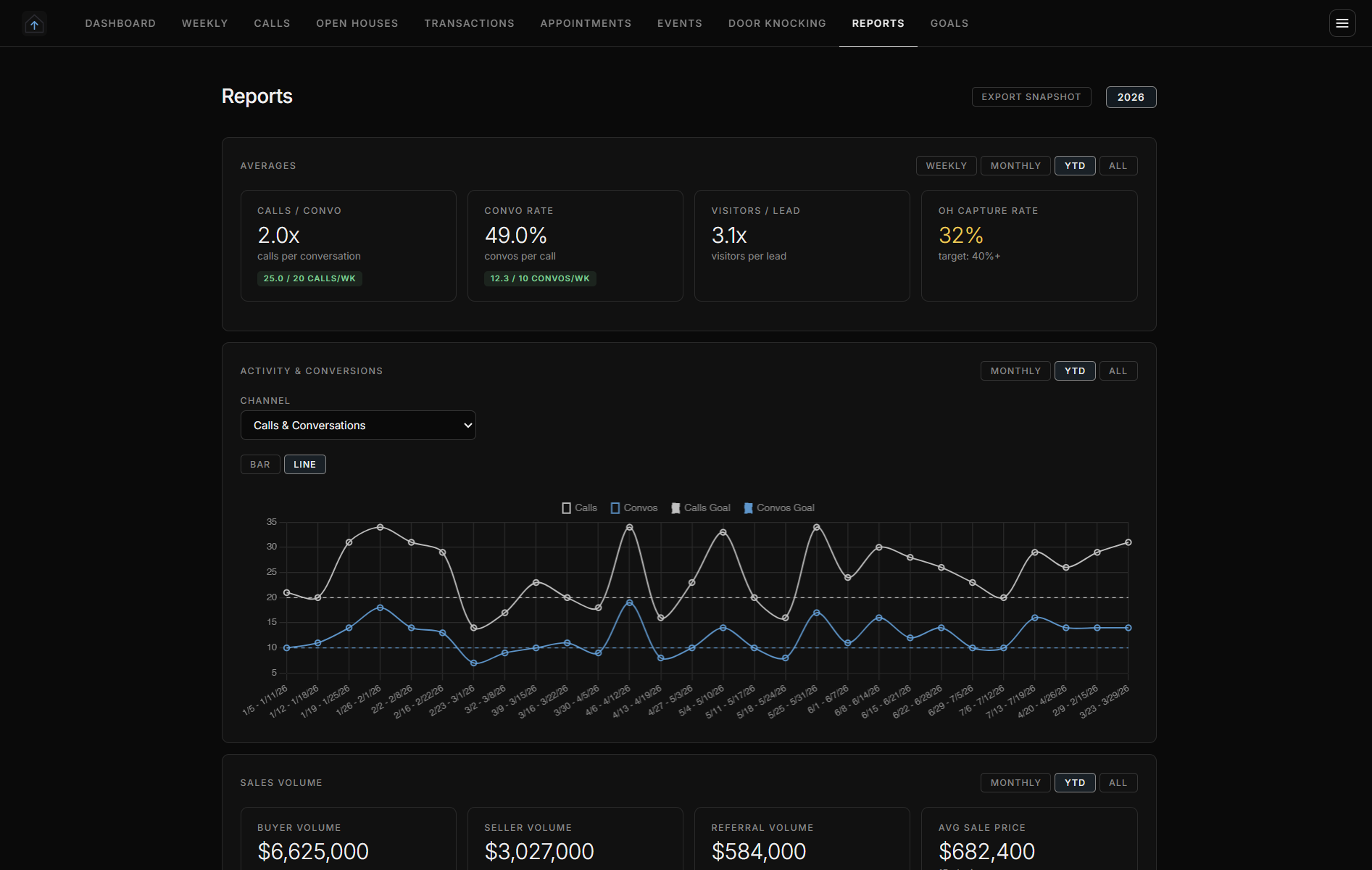Click the Convo Rate 49.0% card

(575, 246)
